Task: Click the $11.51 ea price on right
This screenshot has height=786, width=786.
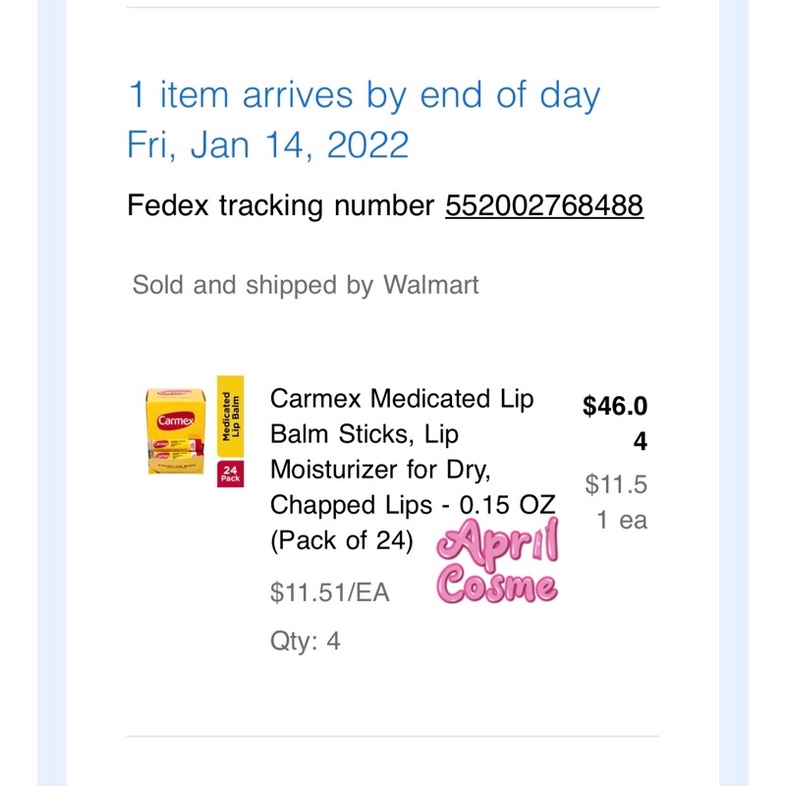Action: coord(616,502)
